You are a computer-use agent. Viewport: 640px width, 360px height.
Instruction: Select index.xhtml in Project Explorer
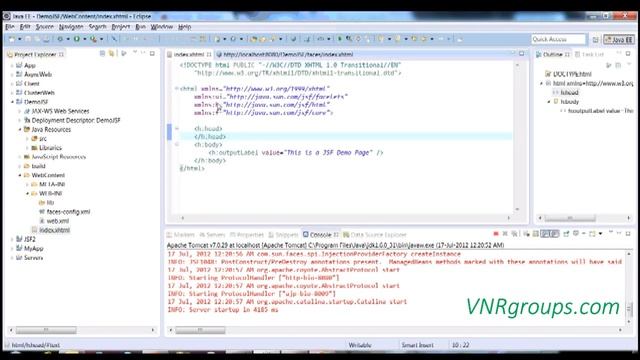(x=51, y=230)
